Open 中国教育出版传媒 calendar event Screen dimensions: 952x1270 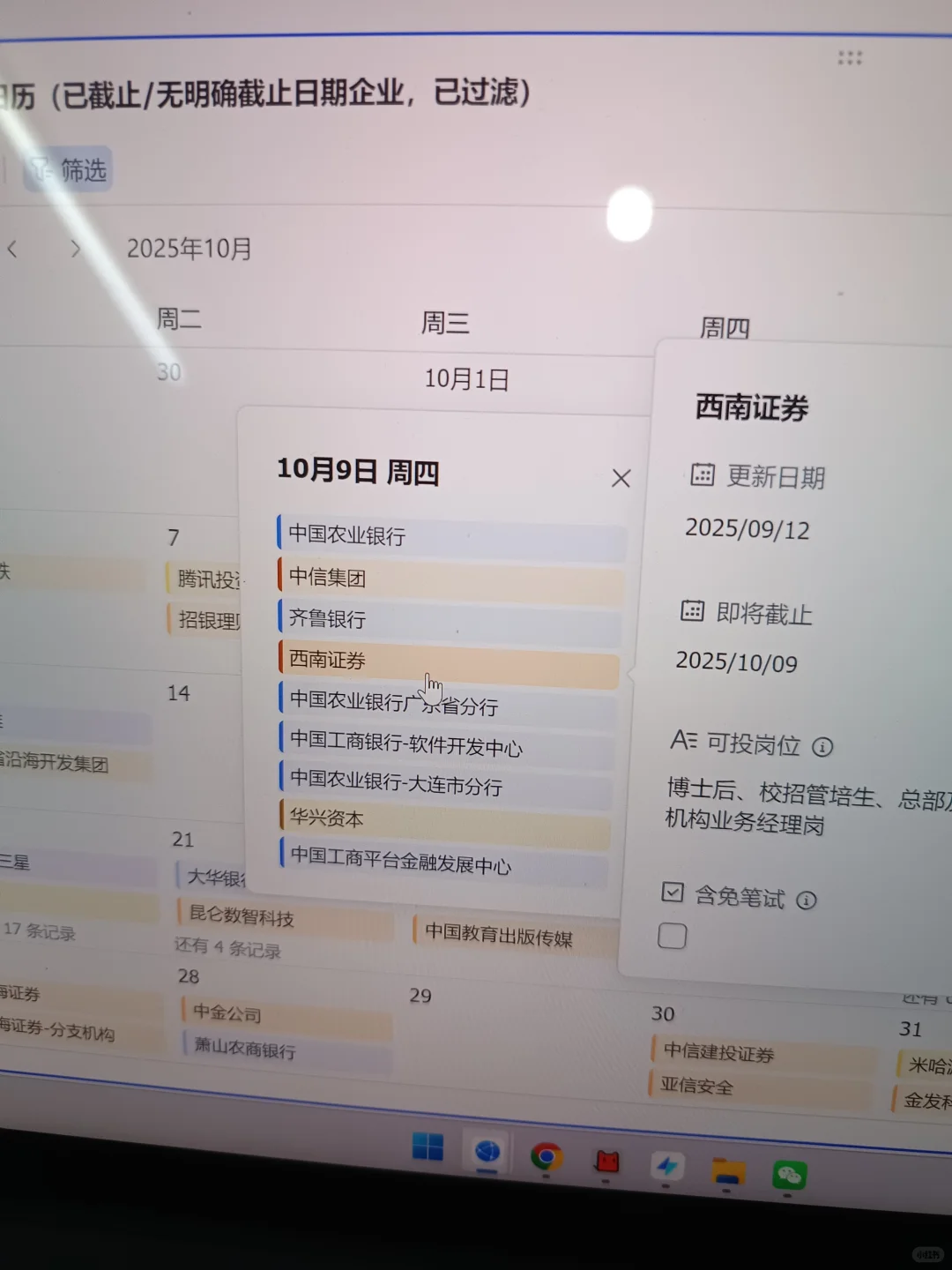(x=515, y=935)
